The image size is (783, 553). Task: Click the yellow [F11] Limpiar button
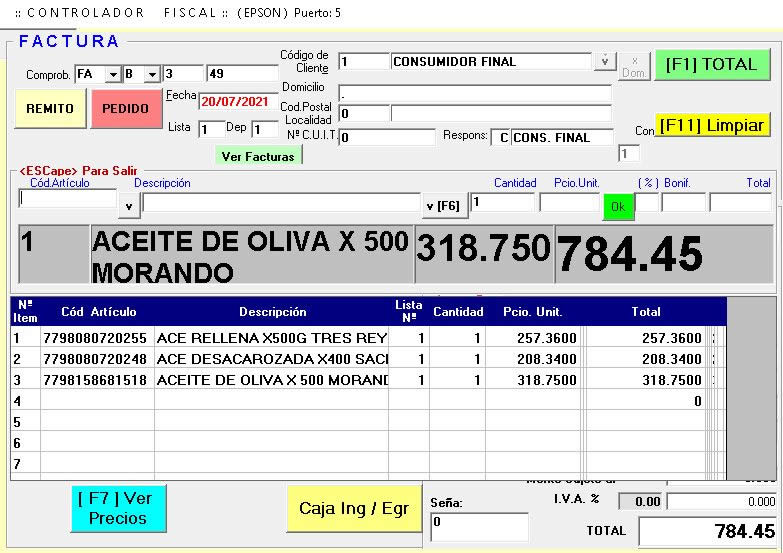pos(713,125)
